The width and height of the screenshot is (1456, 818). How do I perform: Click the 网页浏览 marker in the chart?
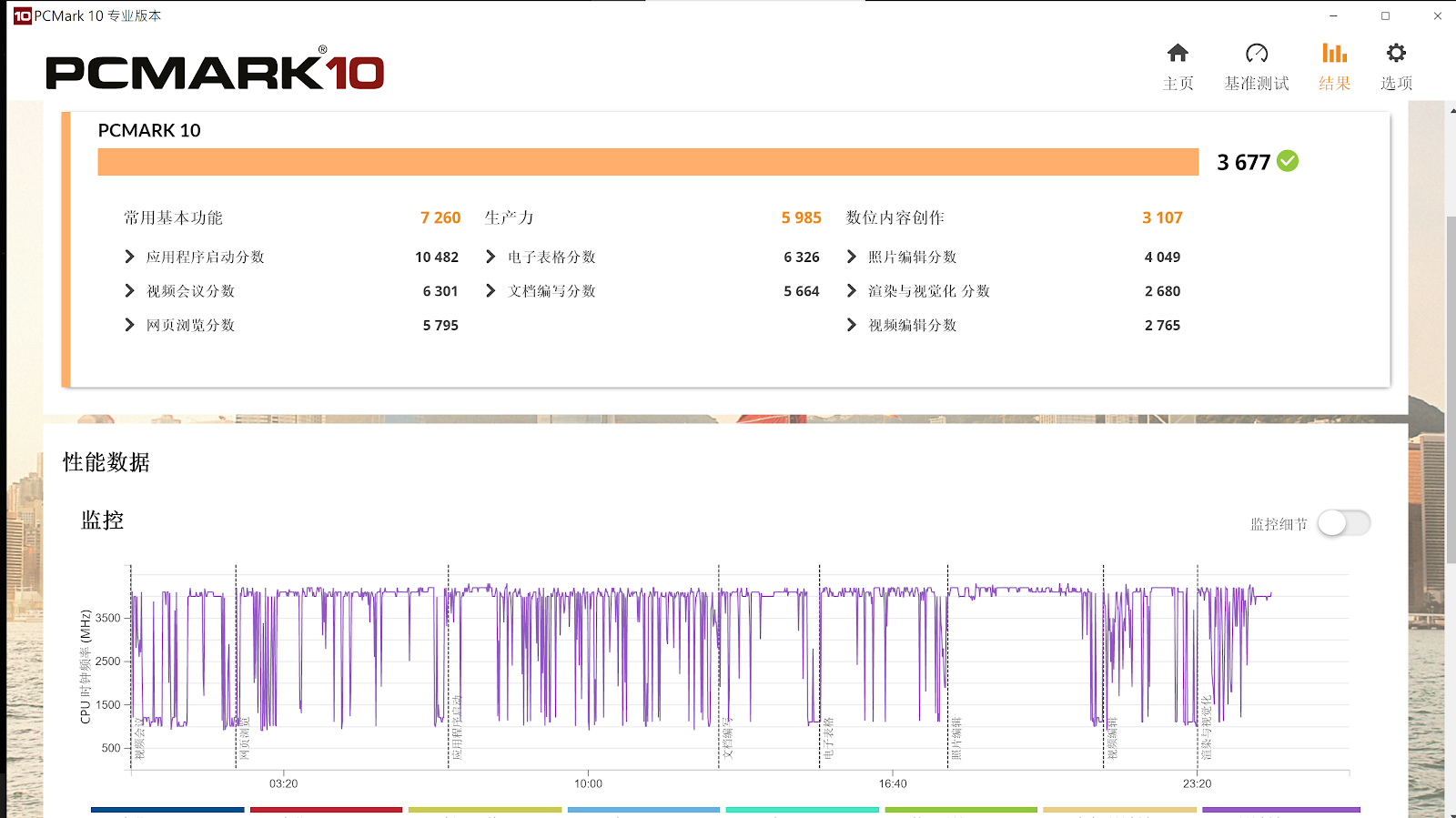[x=244, y=738]
